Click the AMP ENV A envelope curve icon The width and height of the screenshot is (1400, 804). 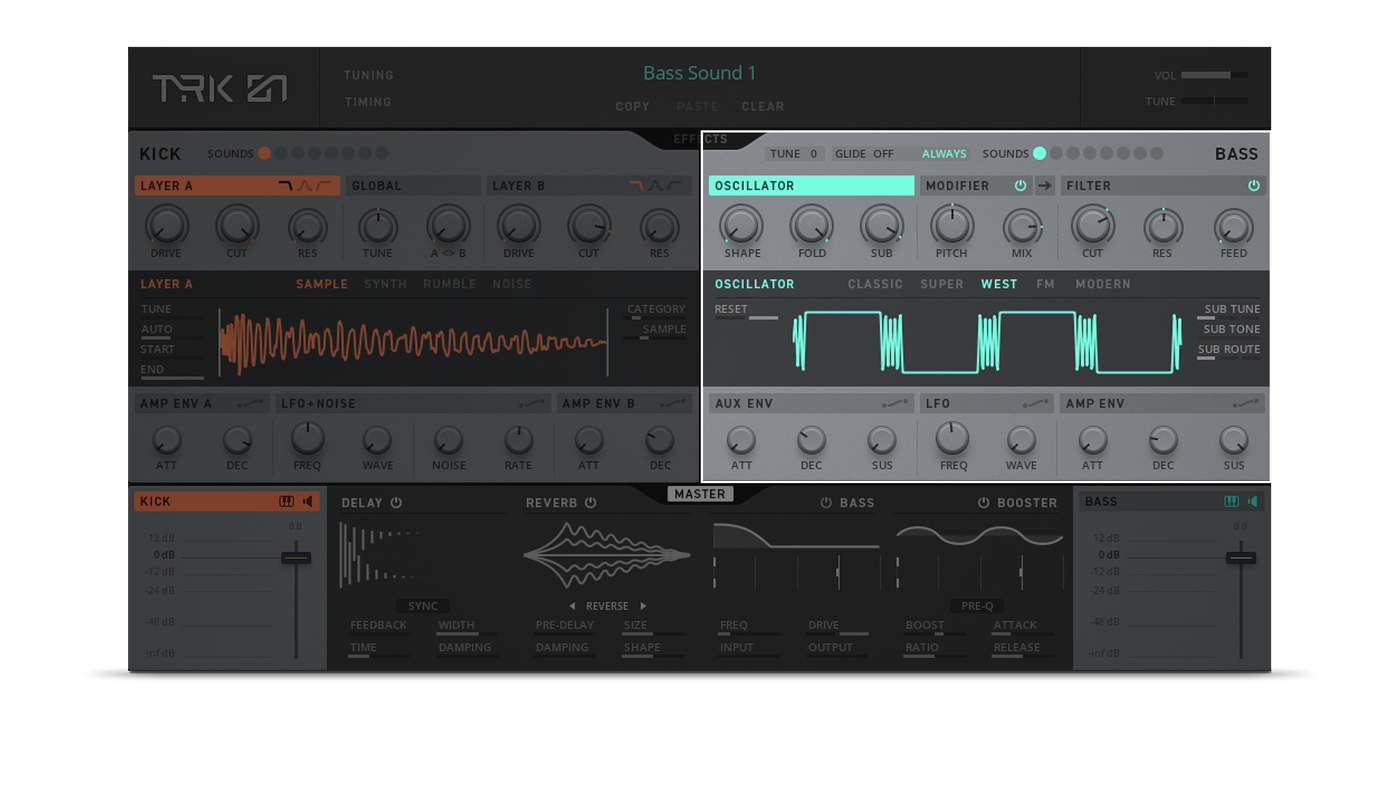(x=252, y=404)
